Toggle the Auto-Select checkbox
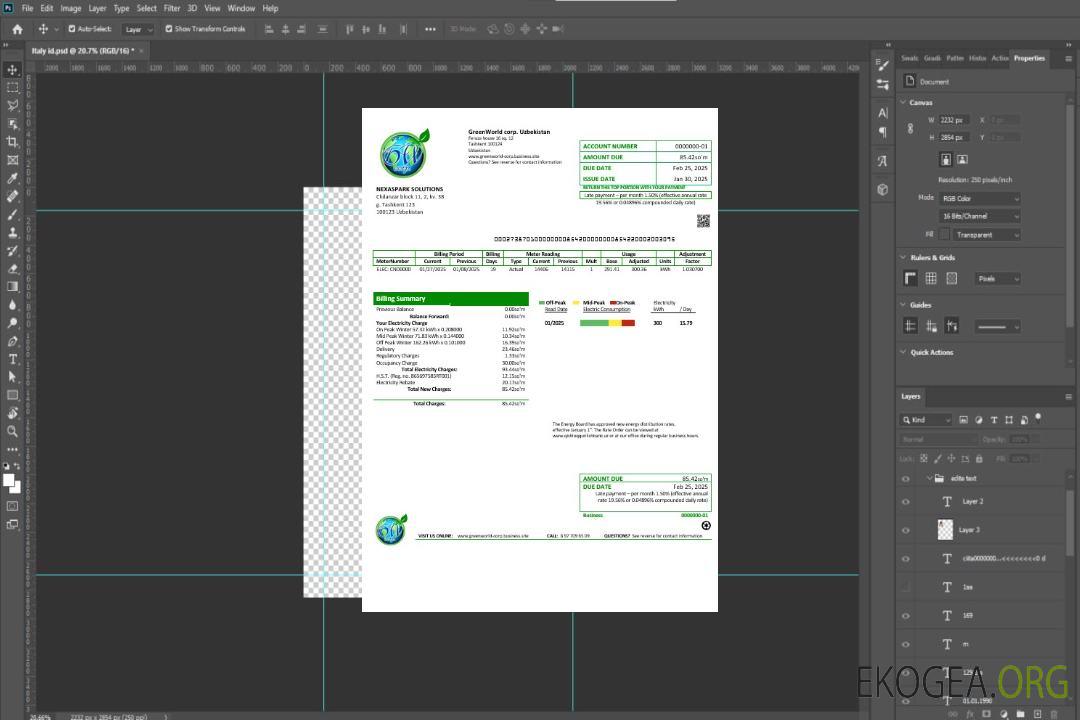Viewport: 1080px width, 720px height. tap(72, 29)
